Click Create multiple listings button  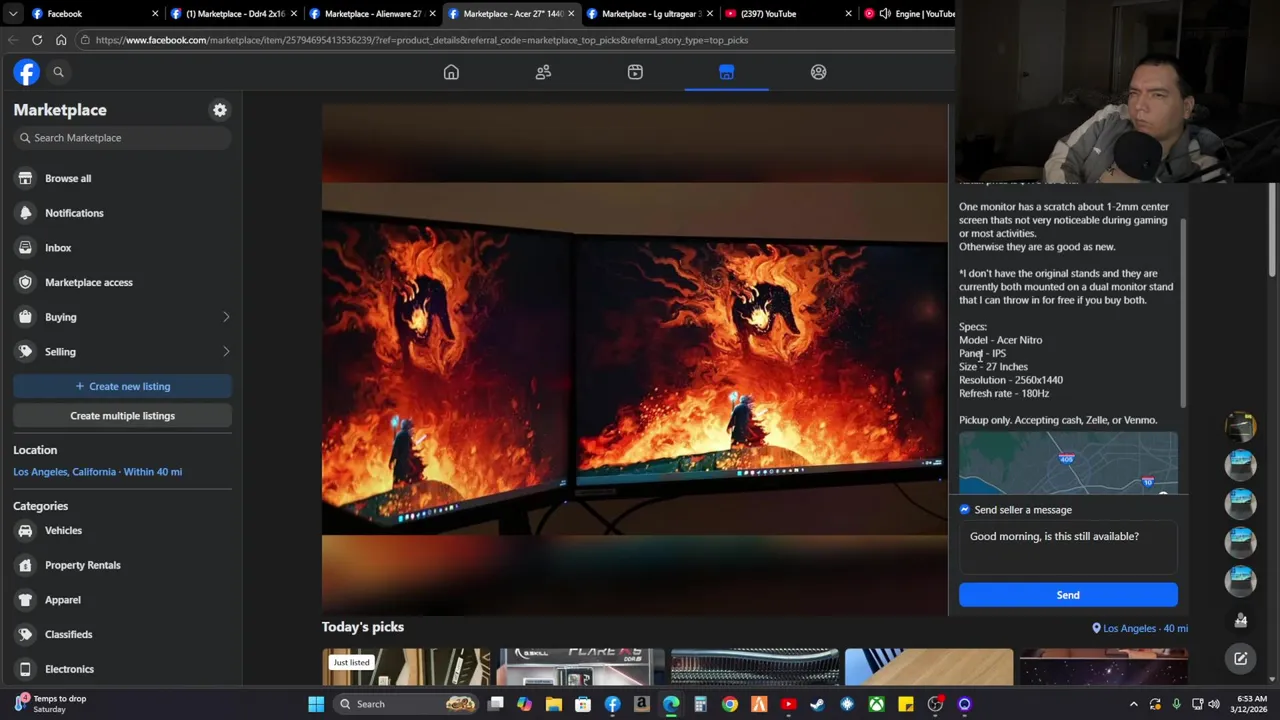(122, 416)
